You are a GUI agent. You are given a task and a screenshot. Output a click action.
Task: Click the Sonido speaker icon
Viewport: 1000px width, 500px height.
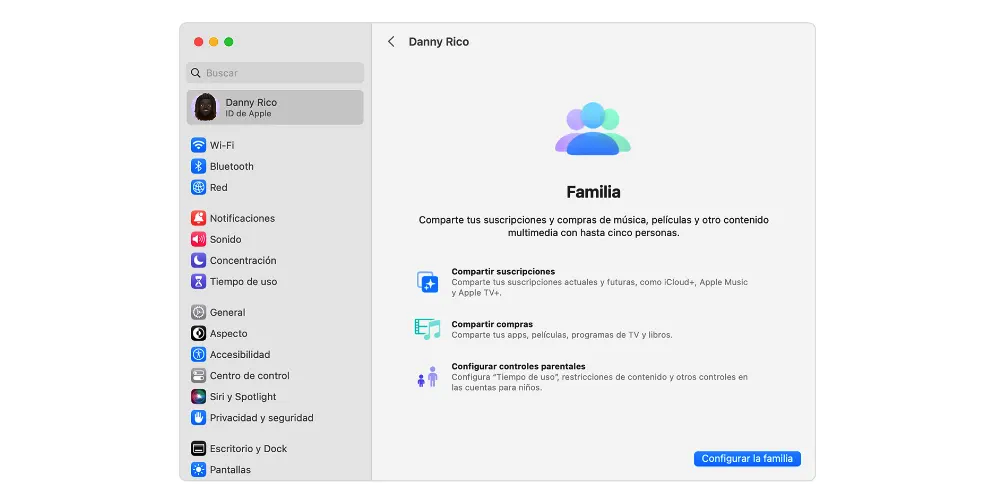(198, 239)
